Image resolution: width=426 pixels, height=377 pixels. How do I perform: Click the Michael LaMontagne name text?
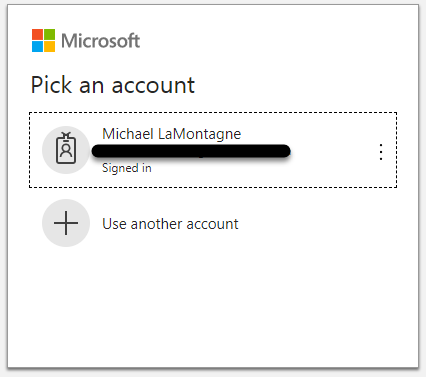coord(171,134)
